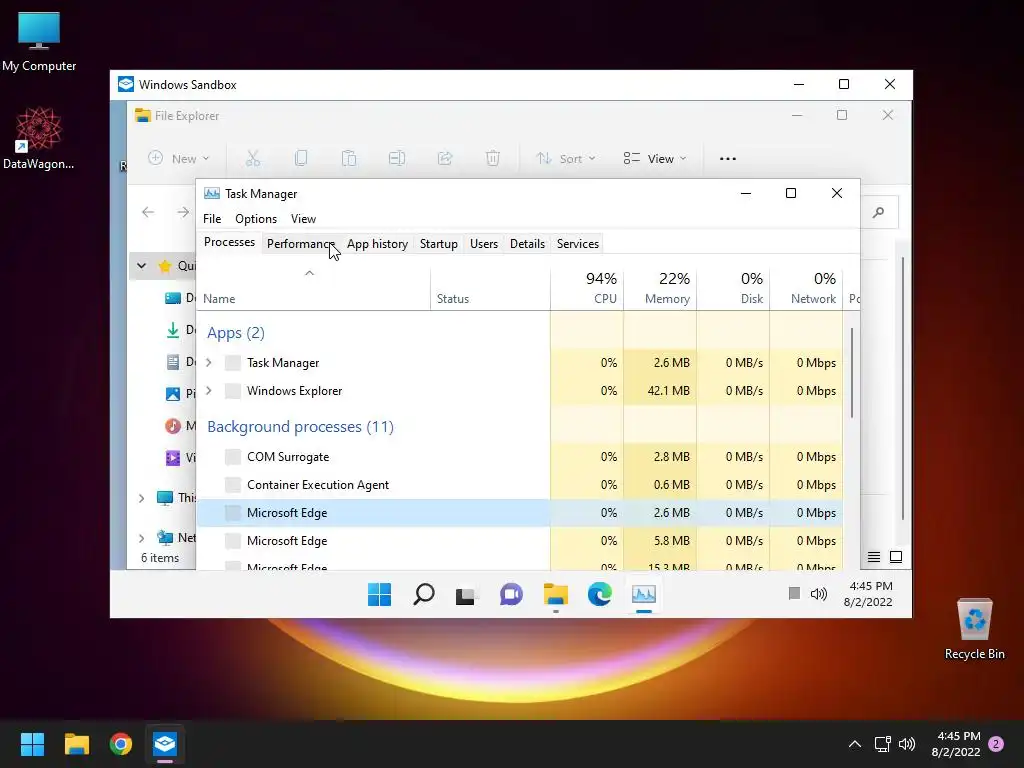Click the host Windows Start button
This screenshot has width=1024, height=768.
(32, 744)
